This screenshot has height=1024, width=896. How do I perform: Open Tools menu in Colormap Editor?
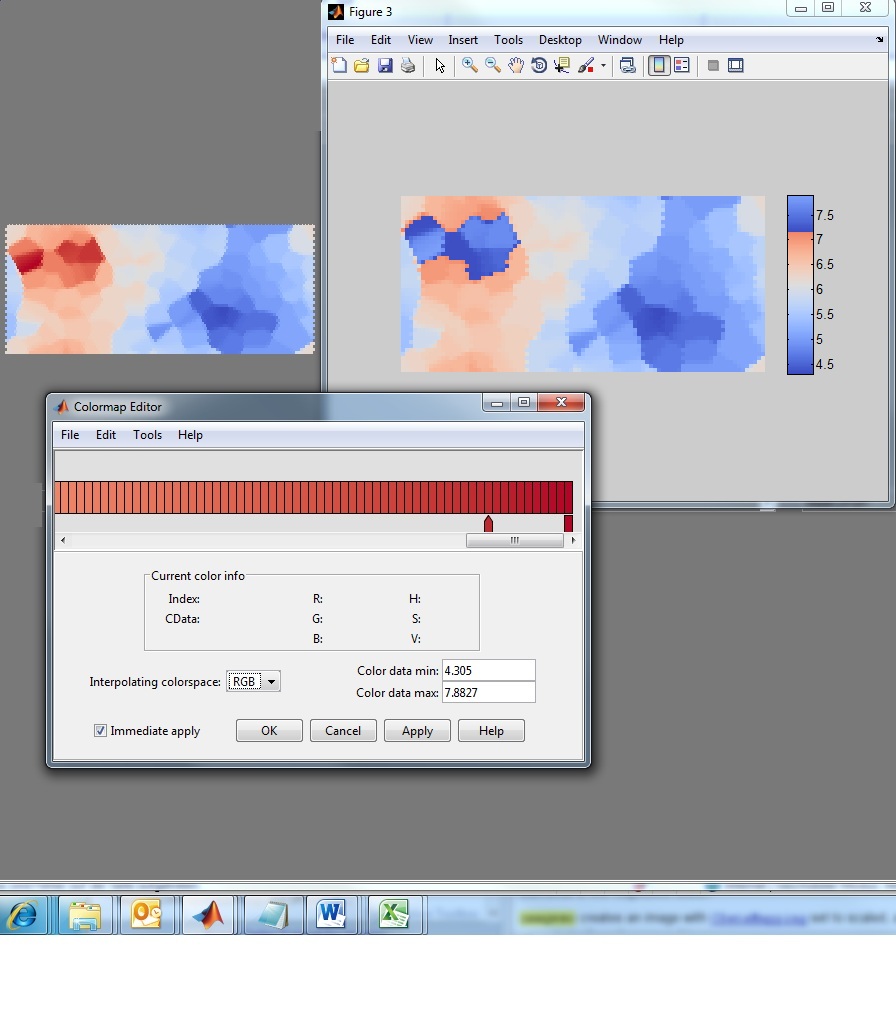tap(147, 435)
